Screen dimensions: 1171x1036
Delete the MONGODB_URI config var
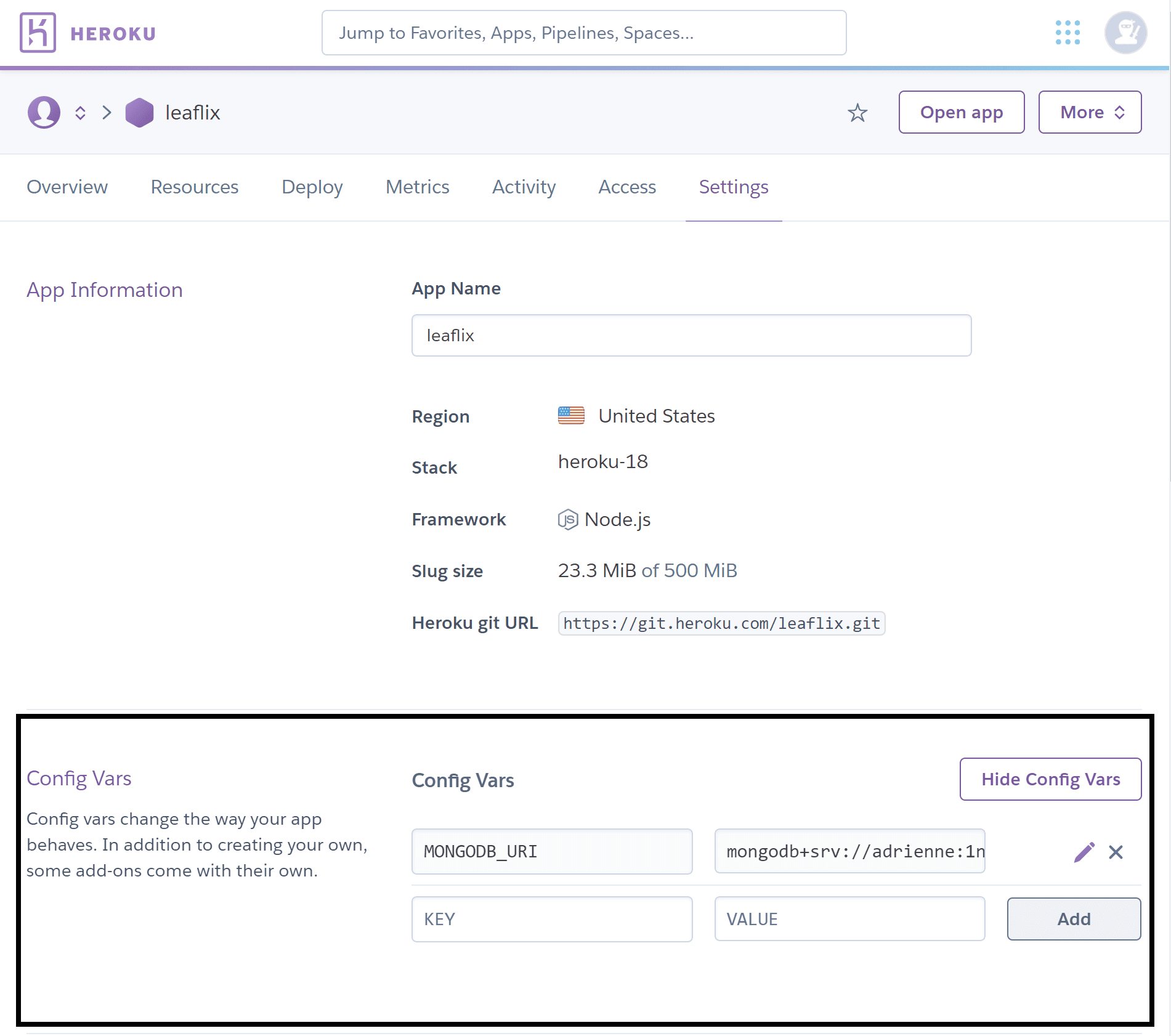pyautogui.click(x=1116, y=852)
